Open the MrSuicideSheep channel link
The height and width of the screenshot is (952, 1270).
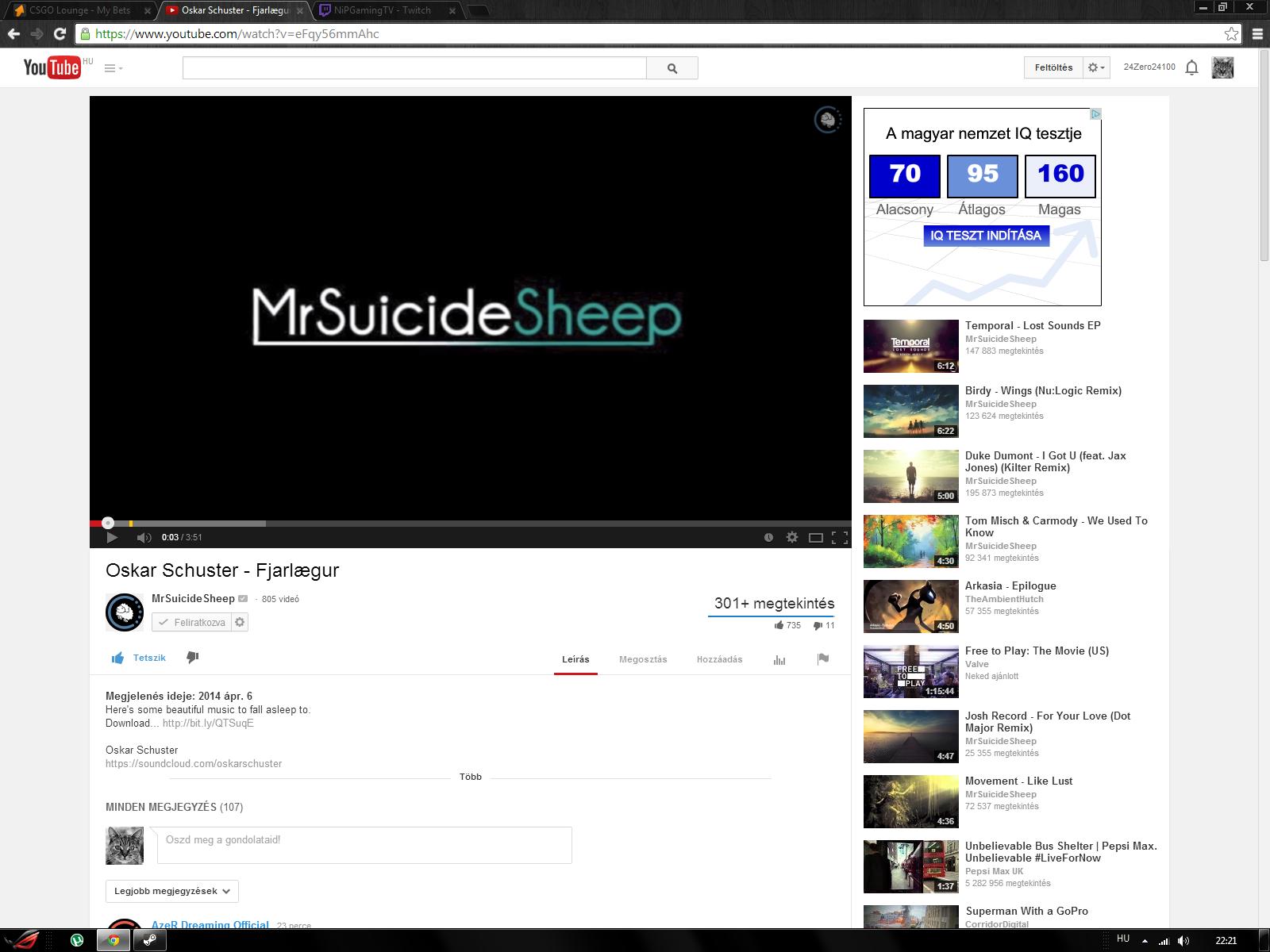[x=193, y=598]
